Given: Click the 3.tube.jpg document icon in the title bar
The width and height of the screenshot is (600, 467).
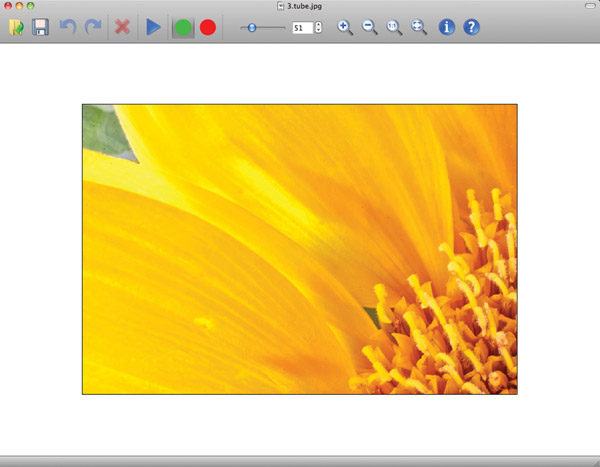Looking at the screenshot, I should [280, 6].
